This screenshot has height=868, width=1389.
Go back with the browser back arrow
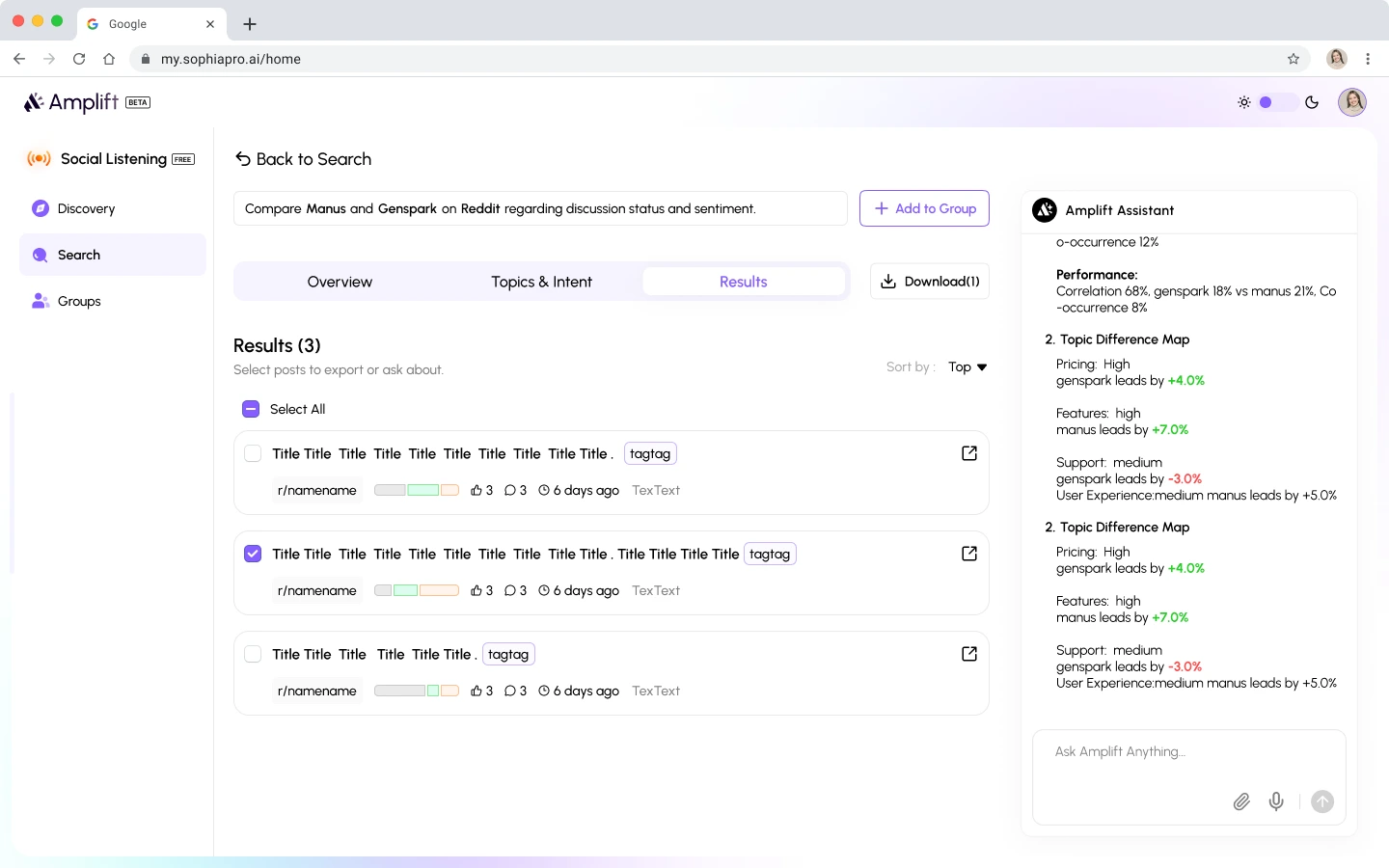19,59
